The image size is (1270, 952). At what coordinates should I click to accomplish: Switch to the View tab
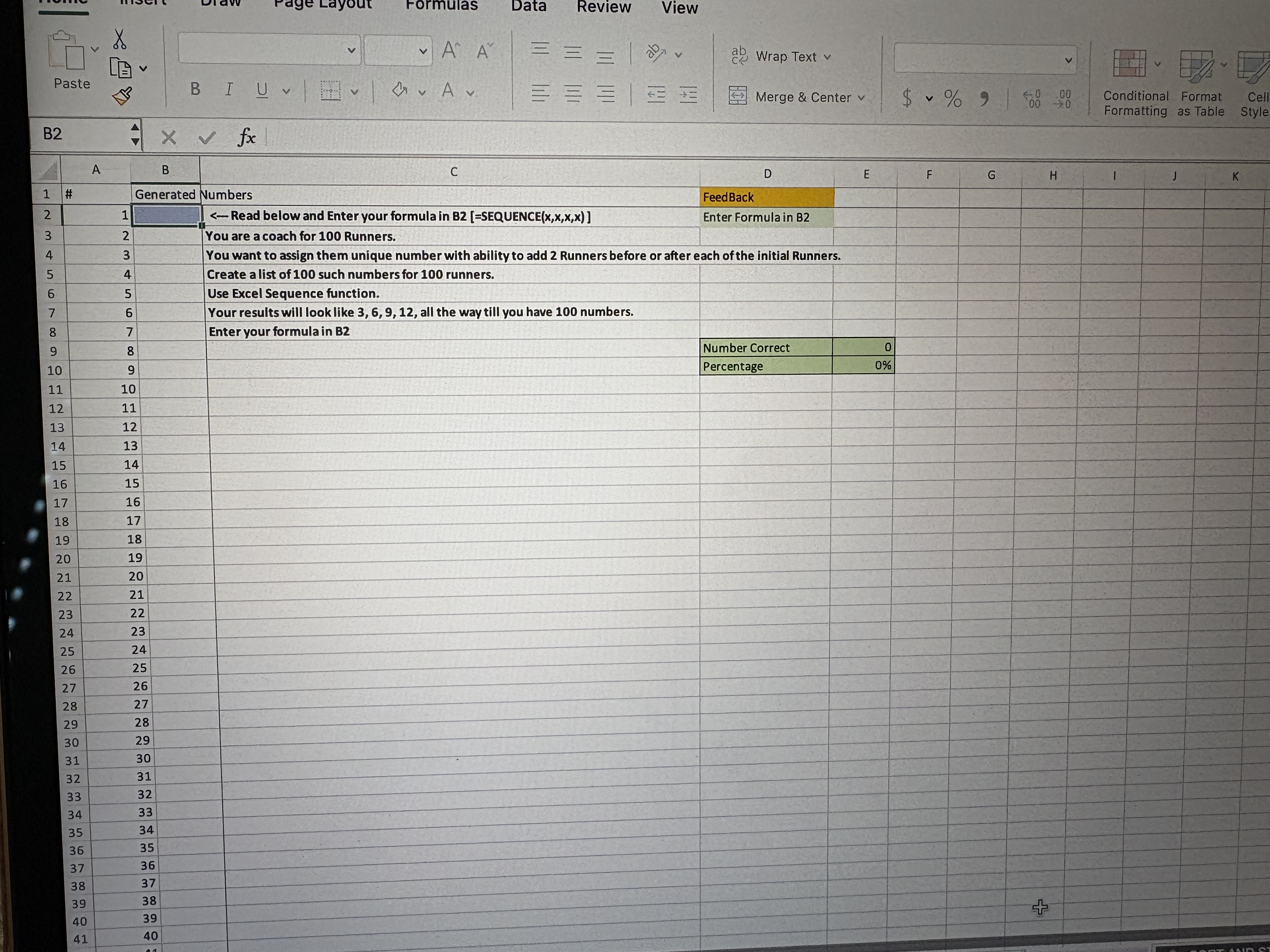pos(680,8)
